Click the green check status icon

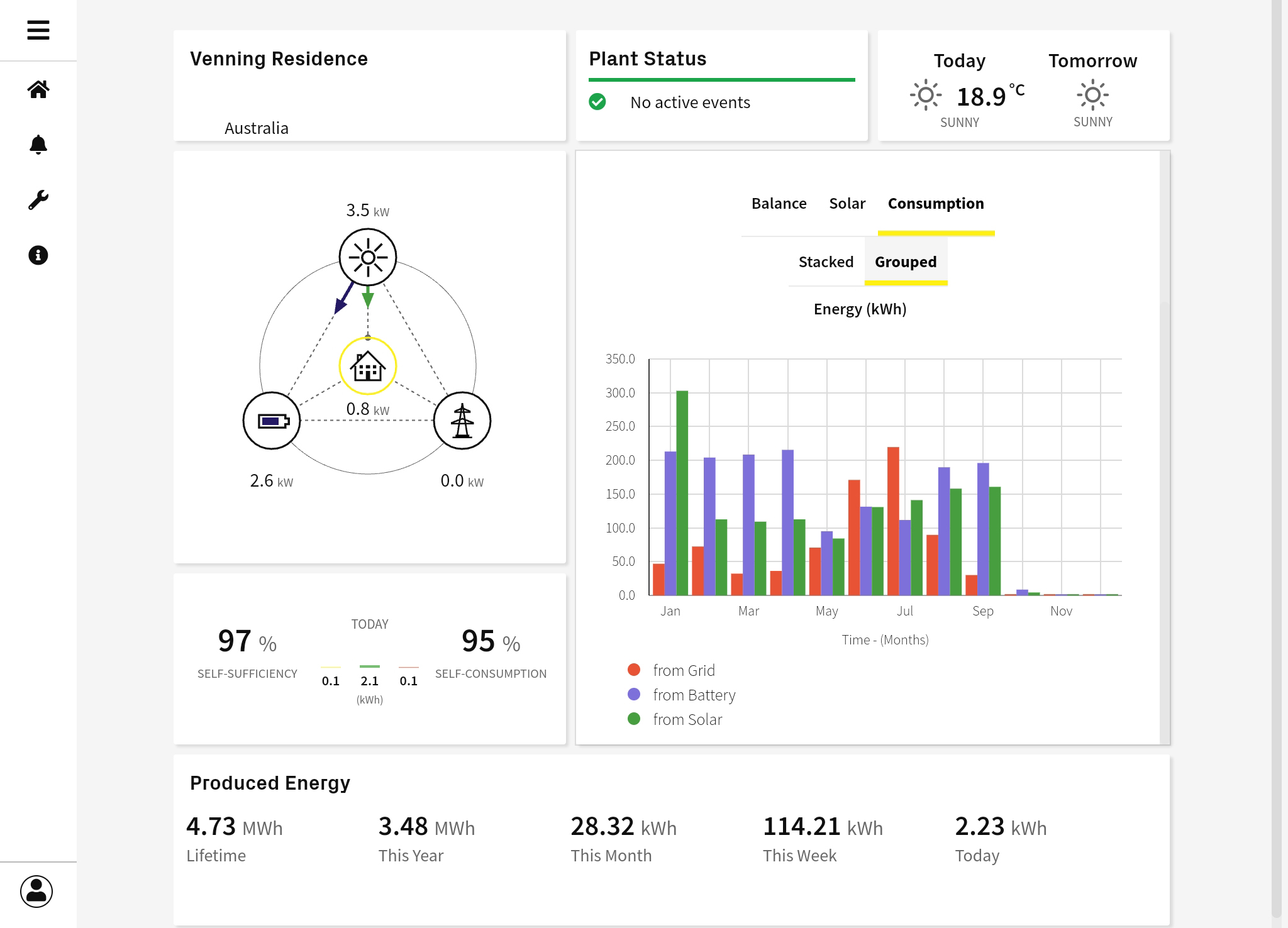click(x=597, y=102)
